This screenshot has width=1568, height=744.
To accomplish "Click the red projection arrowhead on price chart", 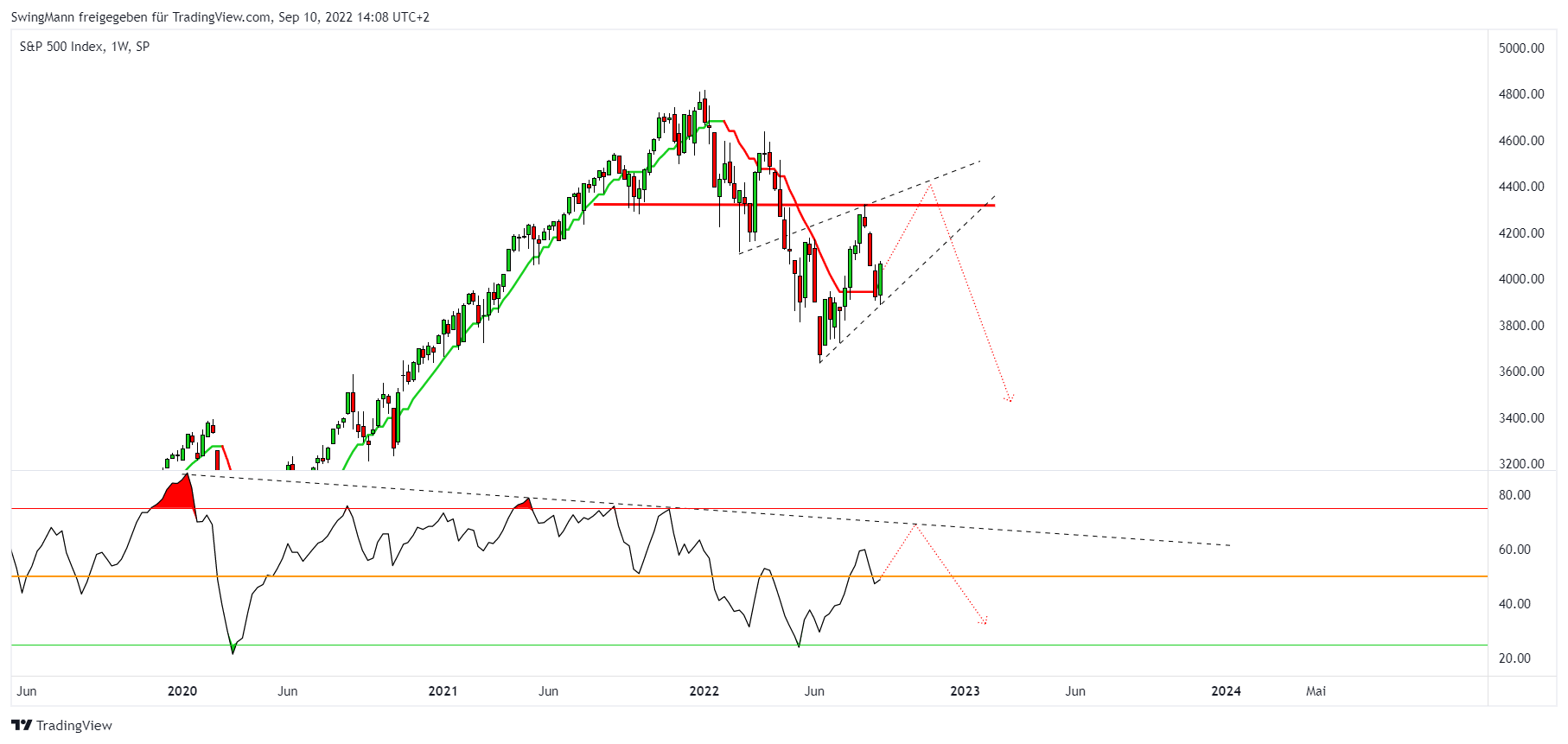I will [x=1009, y=399].
